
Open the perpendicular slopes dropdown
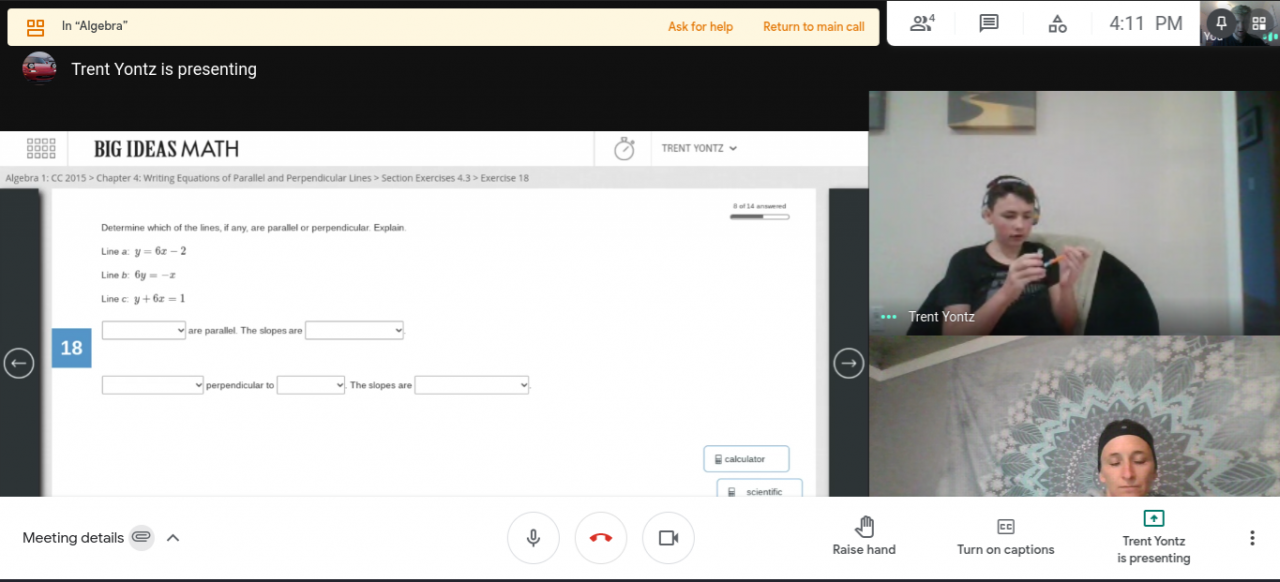(472, 385)
